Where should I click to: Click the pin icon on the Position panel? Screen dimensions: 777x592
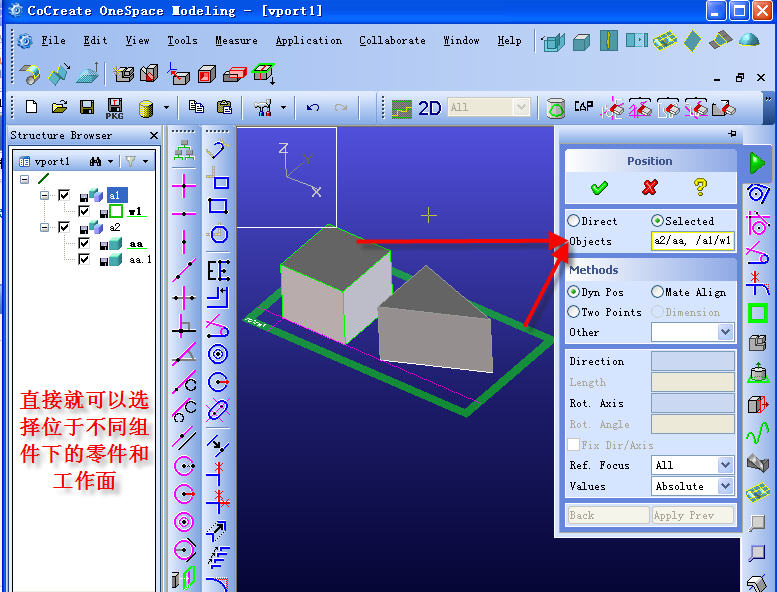732,134
